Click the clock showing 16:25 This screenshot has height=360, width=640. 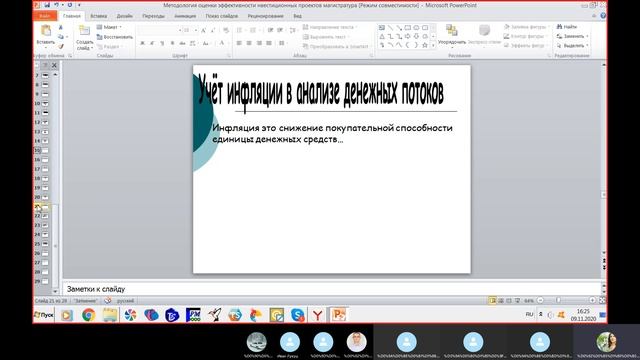click(583, 311)
